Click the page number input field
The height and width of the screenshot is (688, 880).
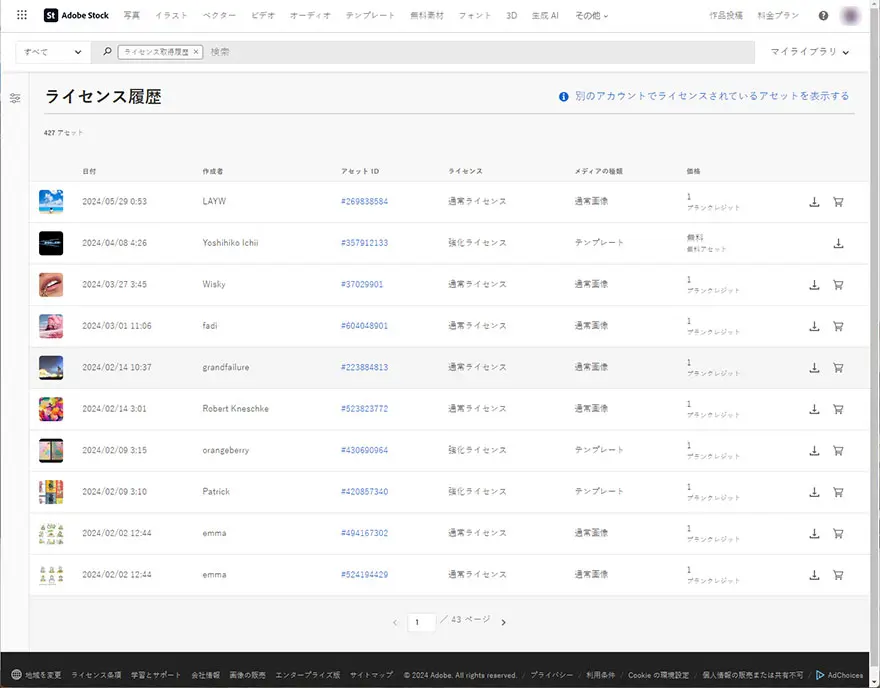[x=421, y=622]
